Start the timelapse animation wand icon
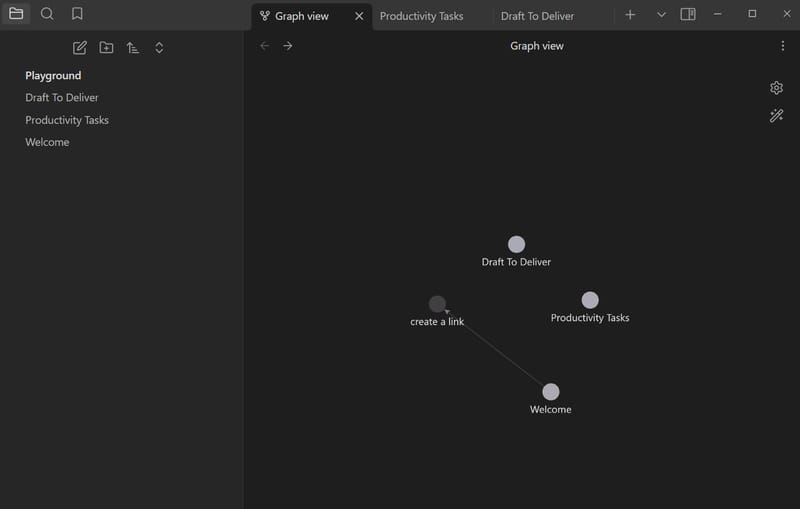Image resolution: width=800 pixels, height=509 pixels. [776, 116]
